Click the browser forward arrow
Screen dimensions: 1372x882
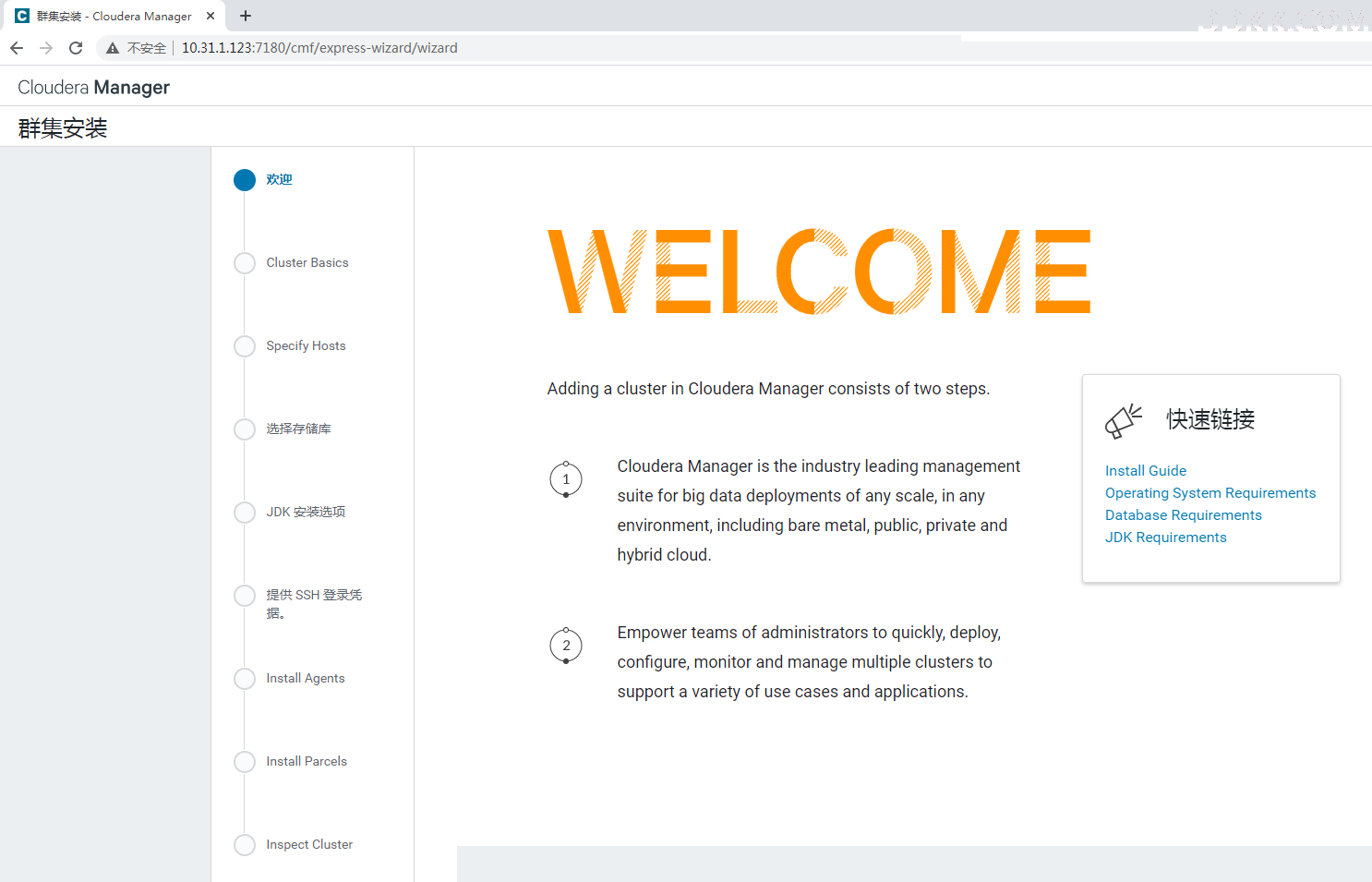[46, 48]
